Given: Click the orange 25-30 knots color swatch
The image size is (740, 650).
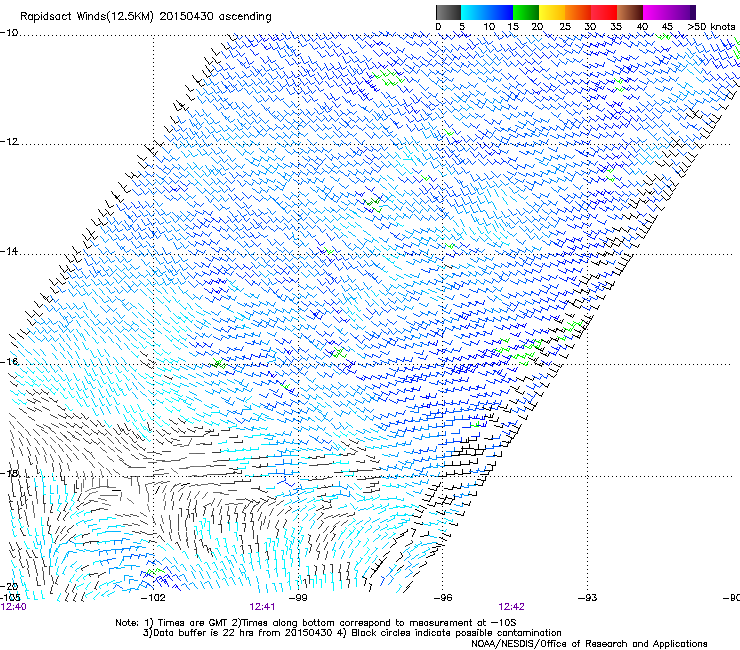Looking at the screenshot, I should tap(578, 12).
